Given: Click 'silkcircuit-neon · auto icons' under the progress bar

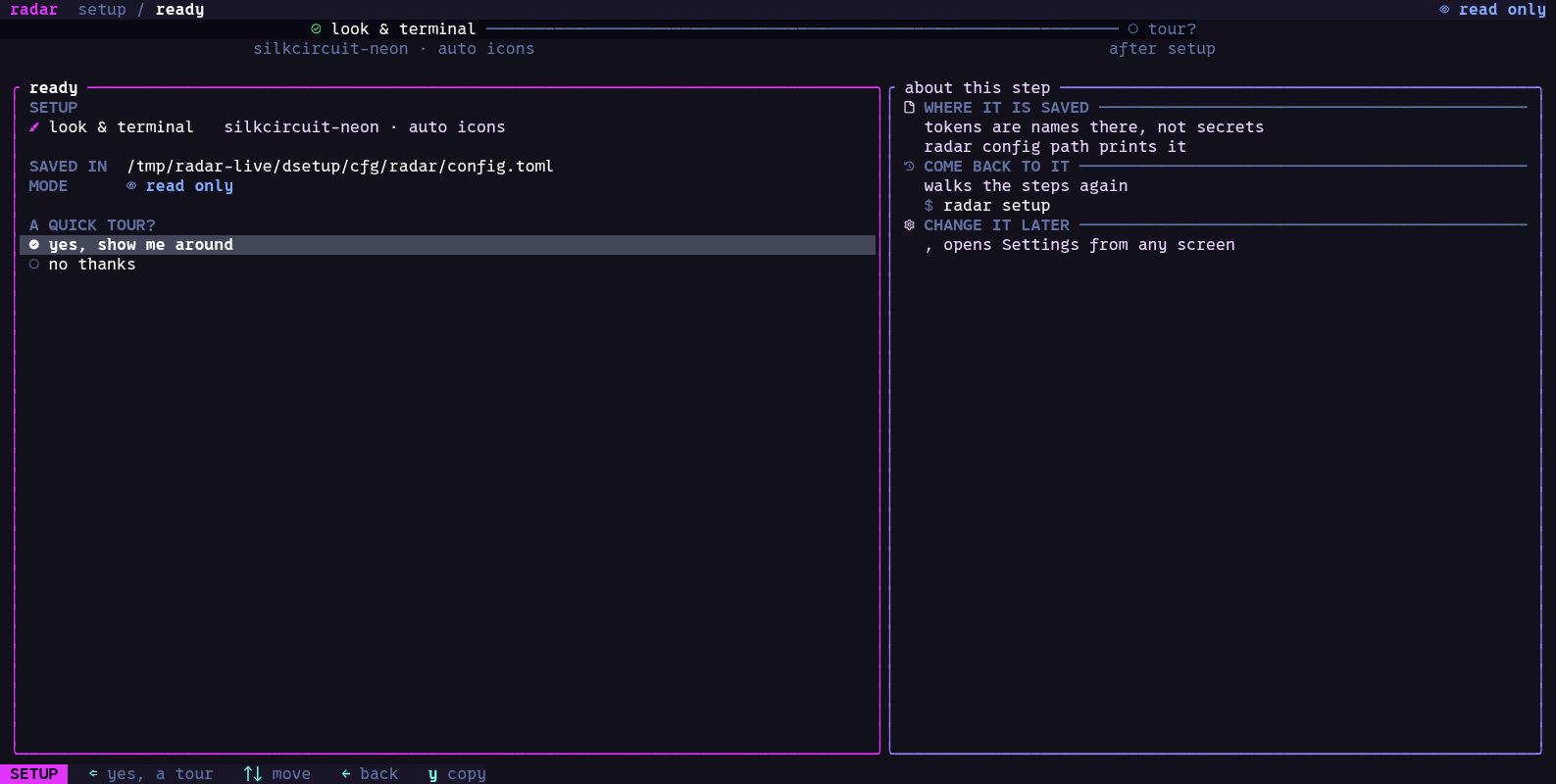Looking at the screenshot, I should (394, 49).
